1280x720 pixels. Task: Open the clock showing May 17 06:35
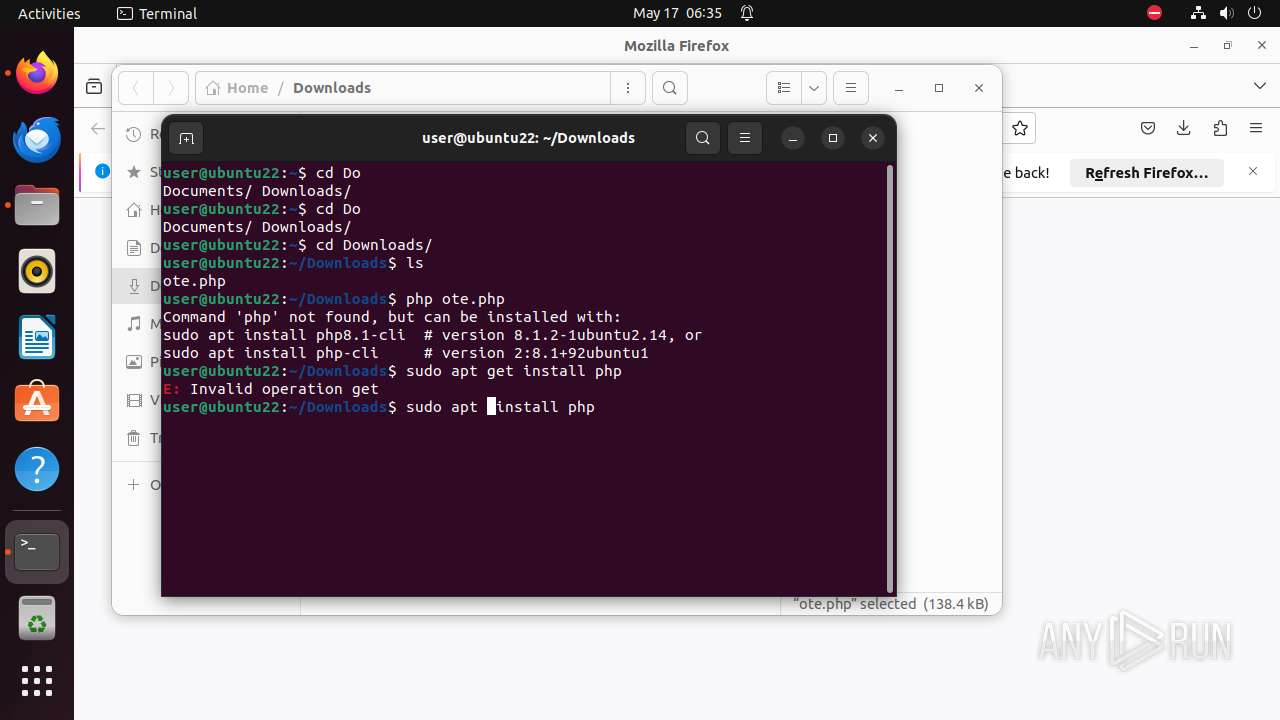677,13
